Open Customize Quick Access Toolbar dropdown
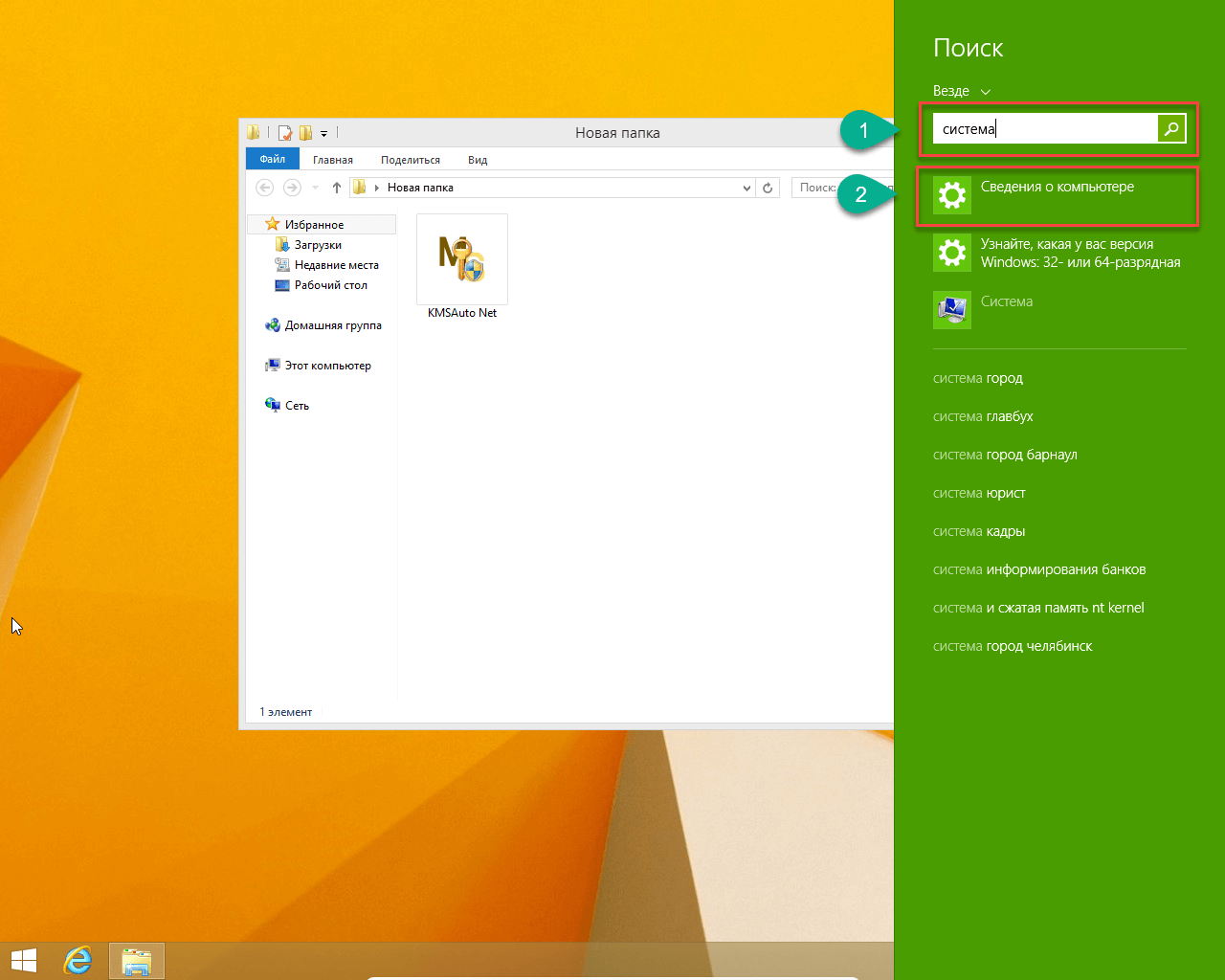 [323, 133]
